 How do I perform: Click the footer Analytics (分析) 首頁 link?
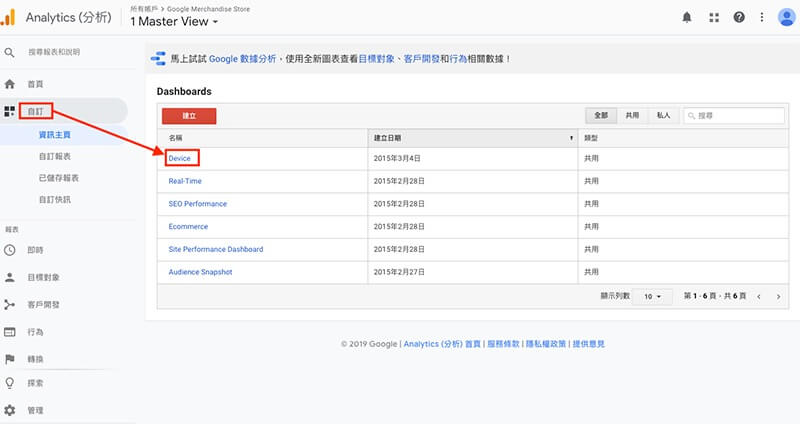[442, 344]
